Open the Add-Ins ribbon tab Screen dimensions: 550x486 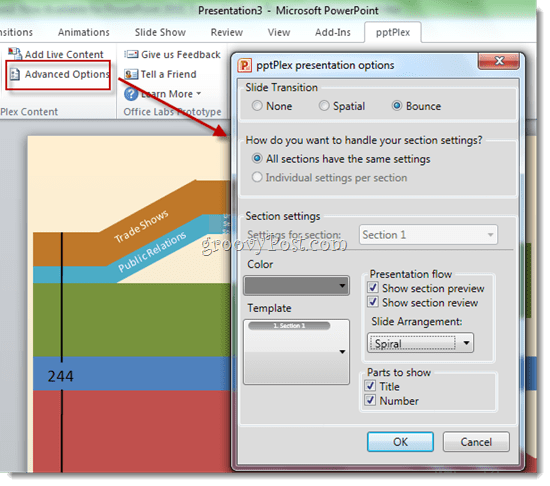333,32
